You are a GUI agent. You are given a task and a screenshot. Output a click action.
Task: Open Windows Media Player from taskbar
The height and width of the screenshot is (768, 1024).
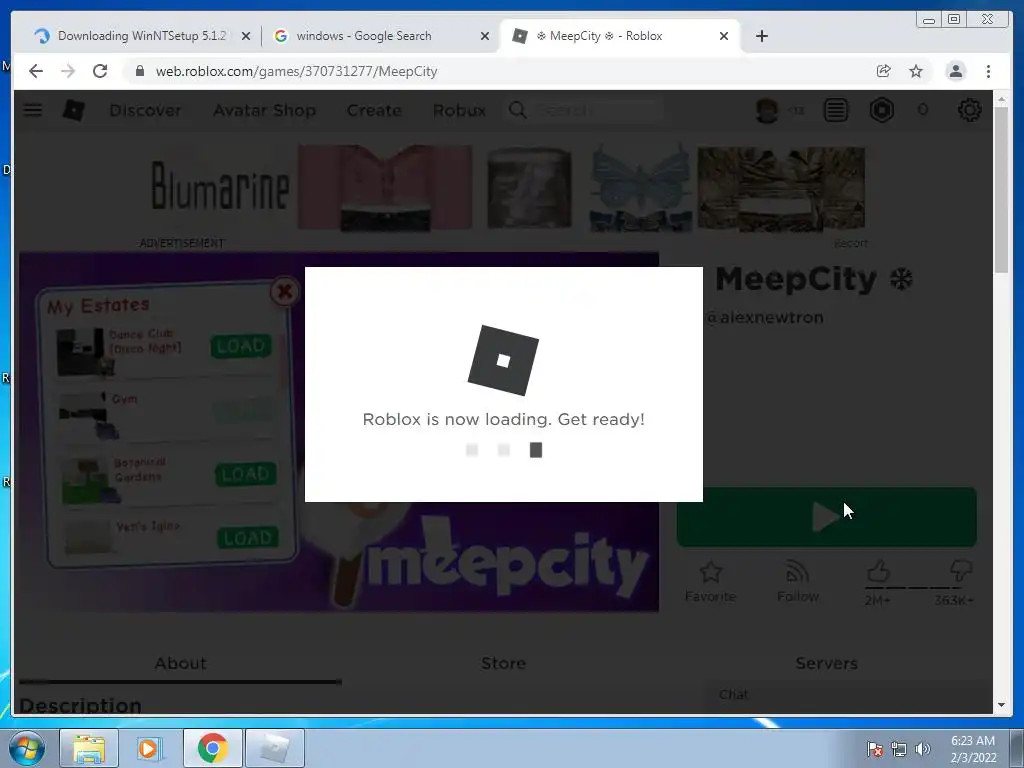pos(149,748)
